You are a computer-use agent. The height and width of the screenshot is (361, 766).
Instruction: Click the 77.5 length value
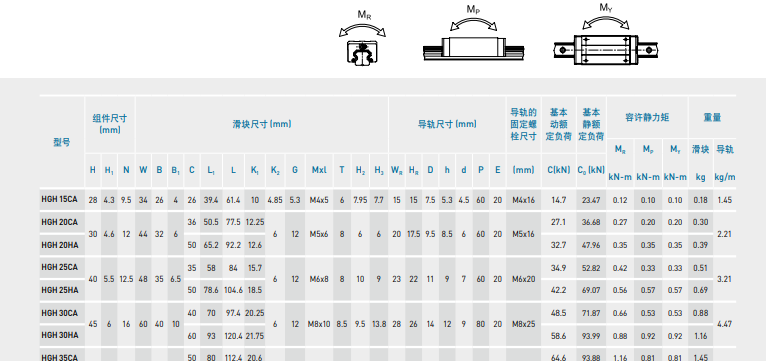pos(234,222)
